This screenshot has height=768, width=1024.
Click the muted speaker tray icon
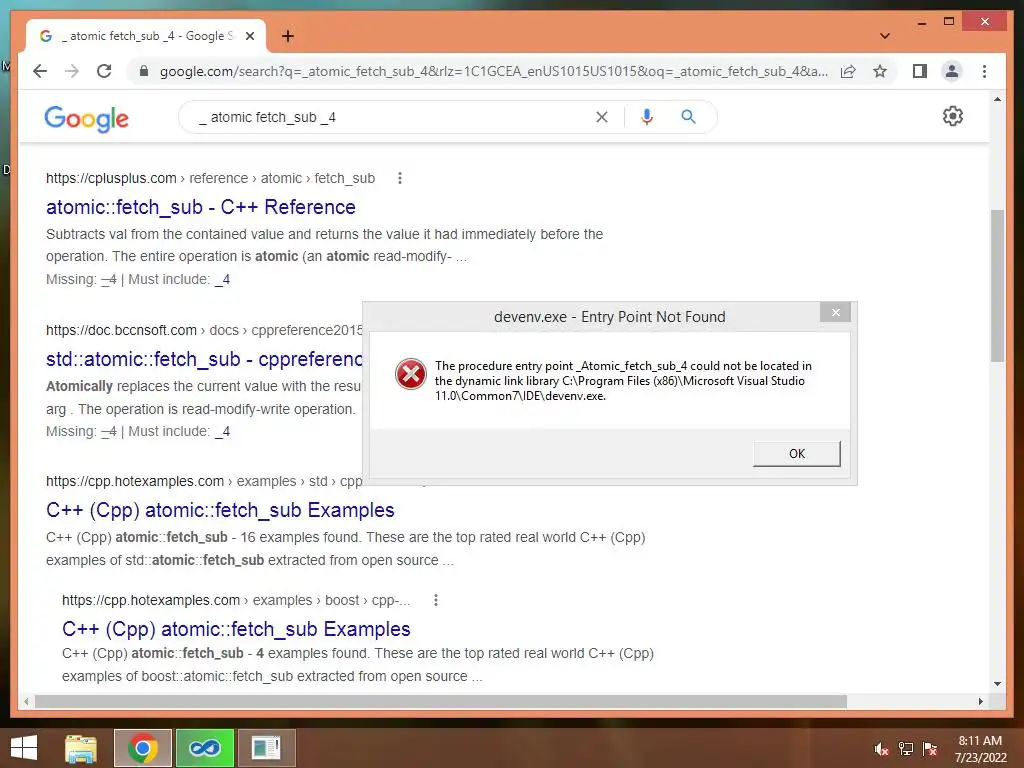tap(882, 749)
